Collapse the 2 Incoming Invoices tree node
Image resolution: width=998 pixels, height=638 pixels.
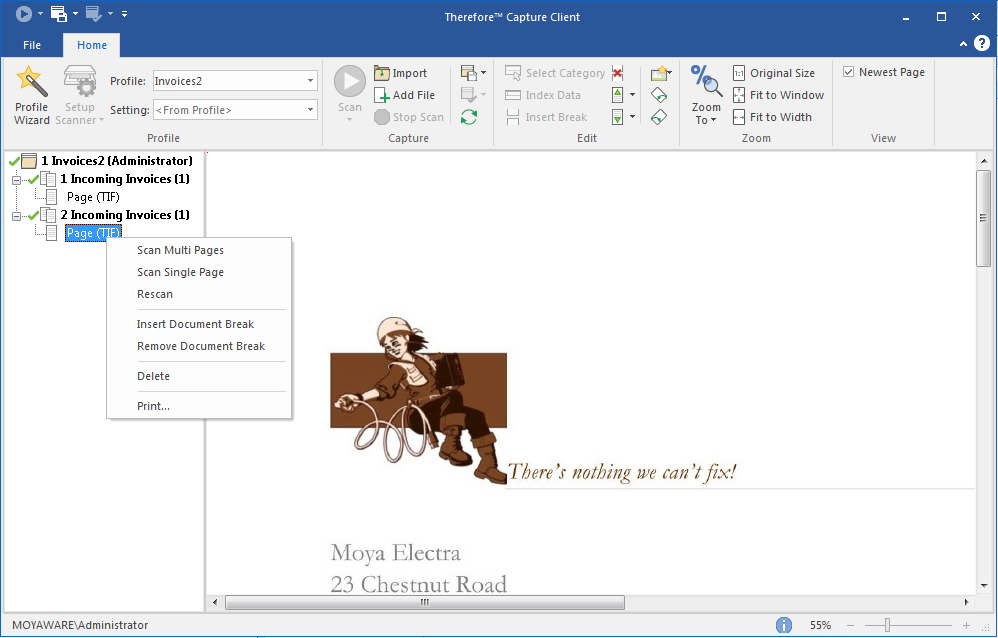pyautogui.click(x=16, y=215)
